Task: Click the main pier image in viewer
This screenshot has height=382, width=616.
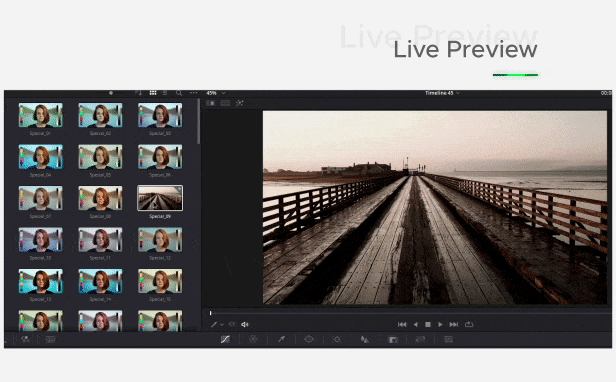Action: click(x=435, y=208)
